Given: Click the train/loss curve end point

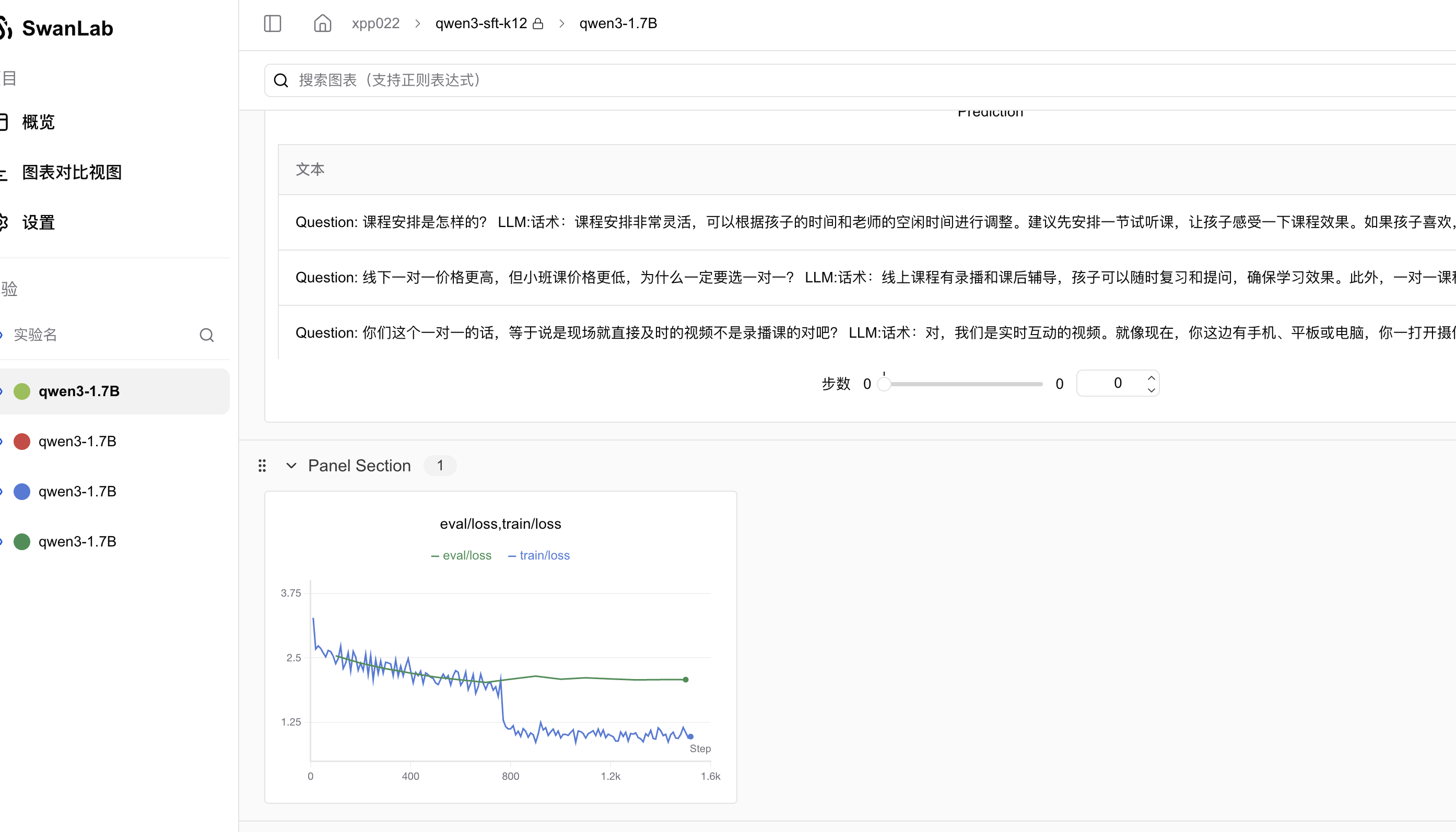Looking at the screenshot, I should tap(690, 736).
